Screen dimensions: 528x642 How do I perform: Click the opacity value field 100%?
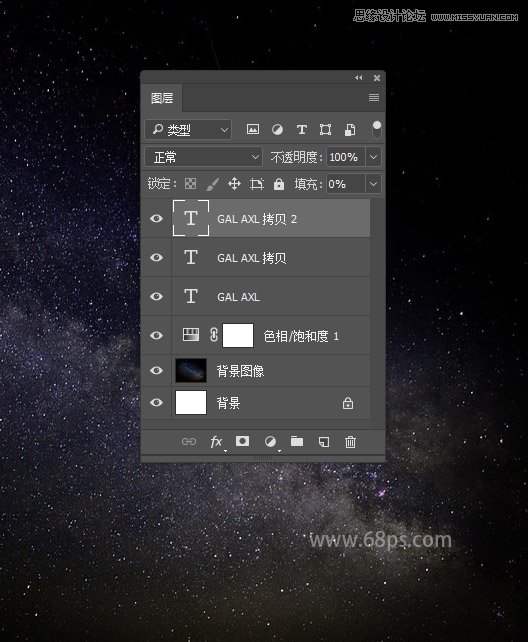[345, 157]
